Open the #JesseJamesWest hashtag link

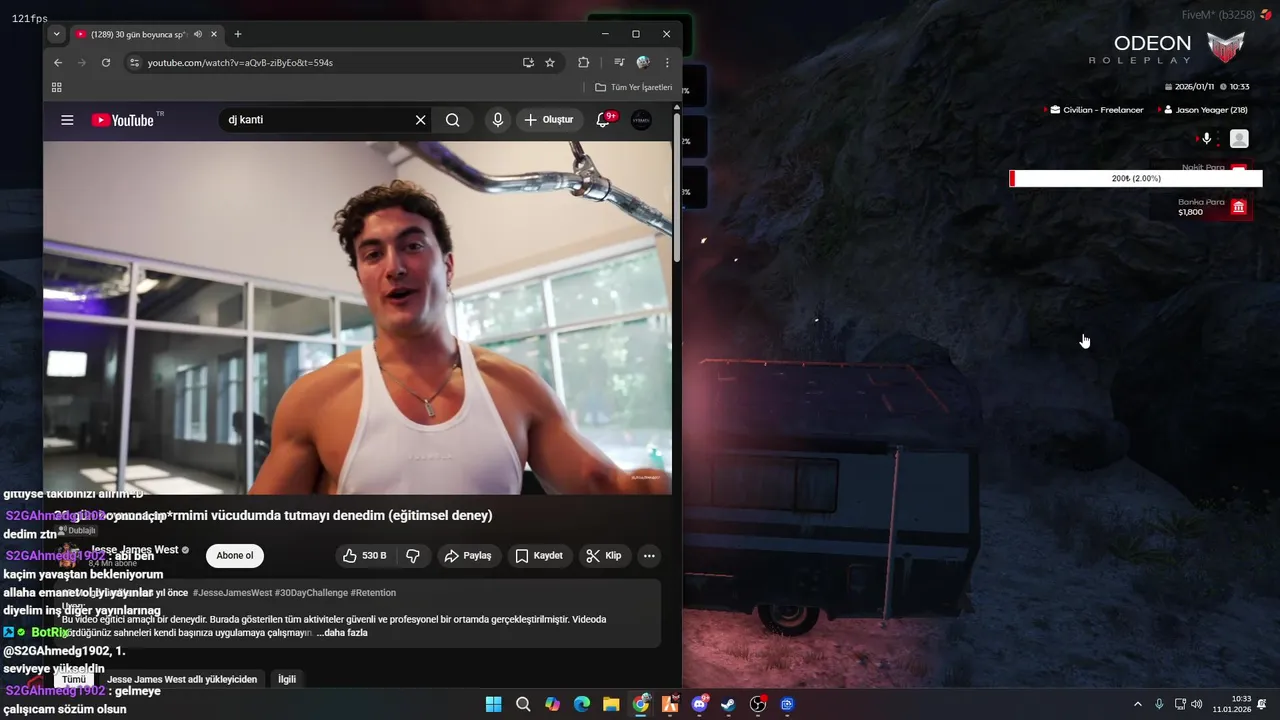point(233,593)
